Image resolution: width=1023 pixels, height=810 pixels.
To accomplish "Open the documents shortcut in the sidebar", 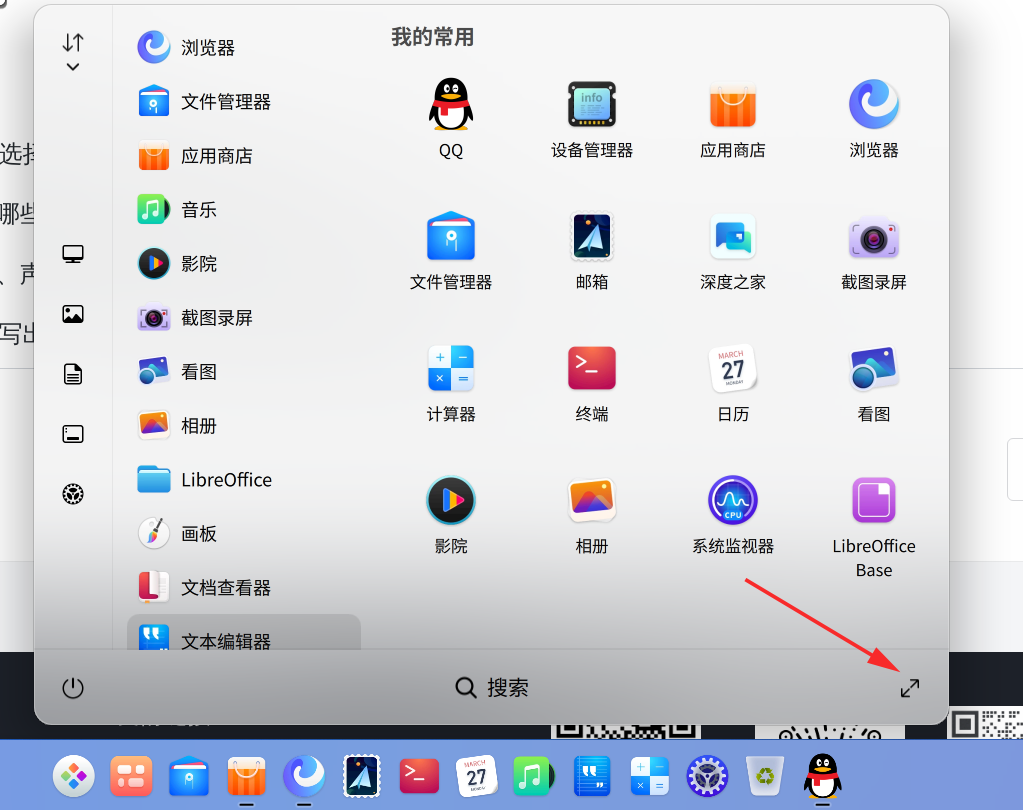I will click(72, 374).
